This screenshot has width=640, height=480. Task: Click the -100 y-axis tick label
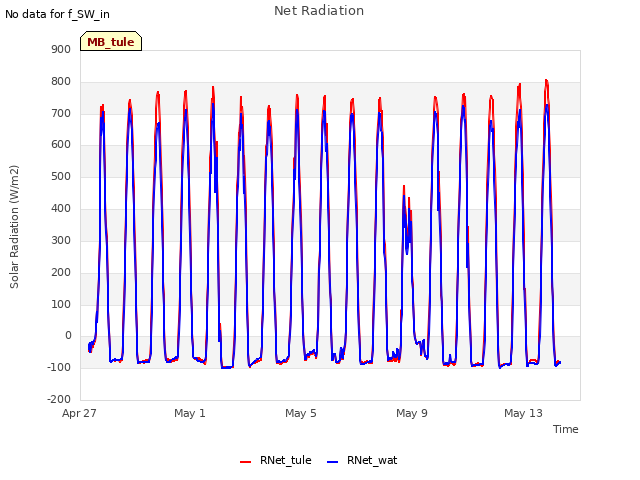click(x=59, y=367)
